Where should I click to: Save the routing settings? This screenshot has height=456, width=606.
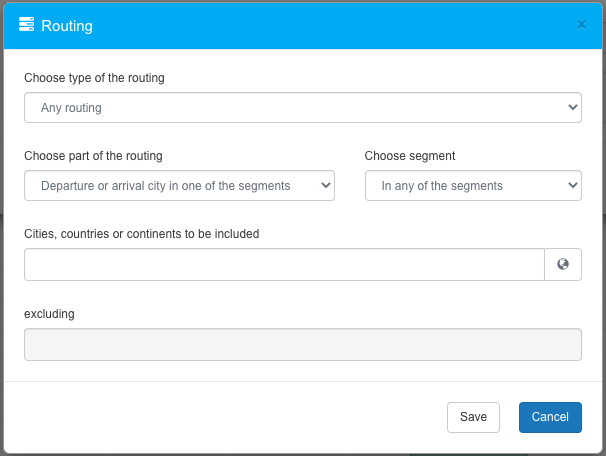click(473, 417)
